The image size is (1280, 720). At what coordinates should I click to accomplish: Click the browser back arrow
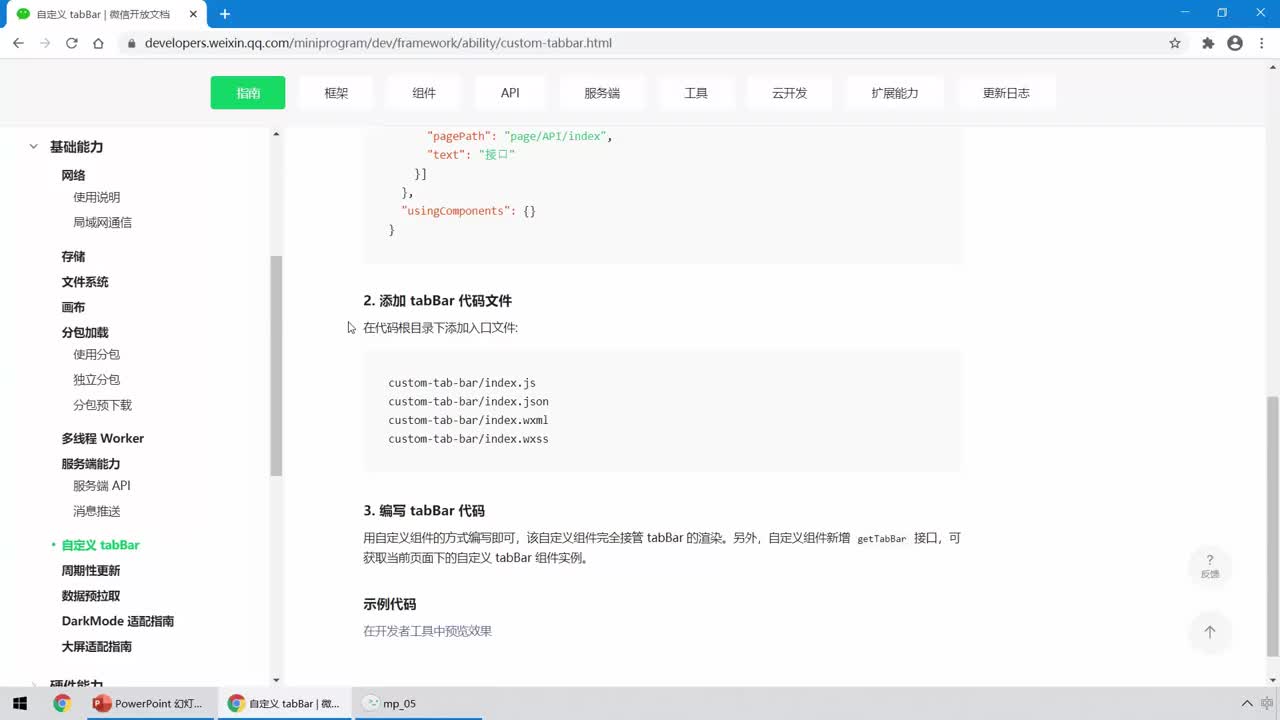pyautogui.click(x=18, y=43)
